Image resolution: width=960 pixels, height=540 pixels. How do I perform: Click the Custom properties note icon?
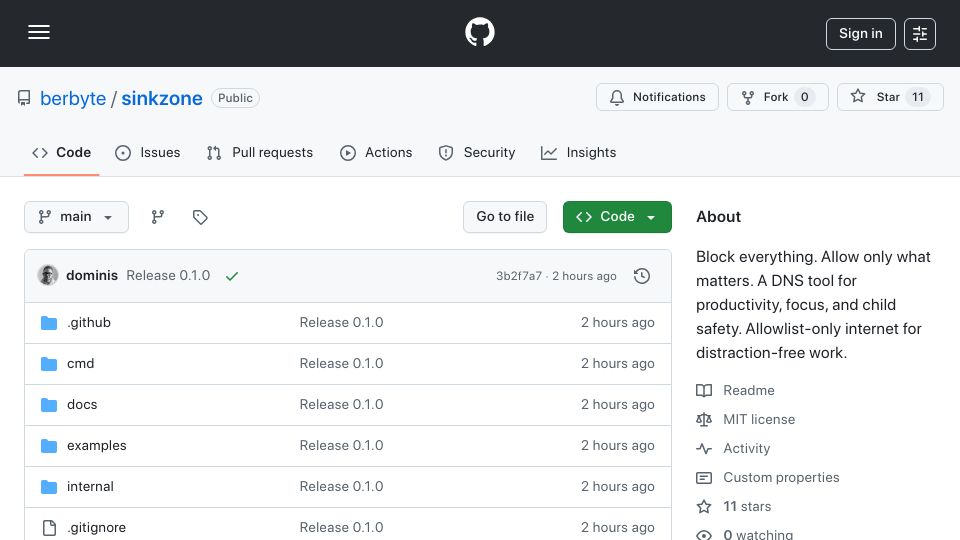(x=704, y=478)
